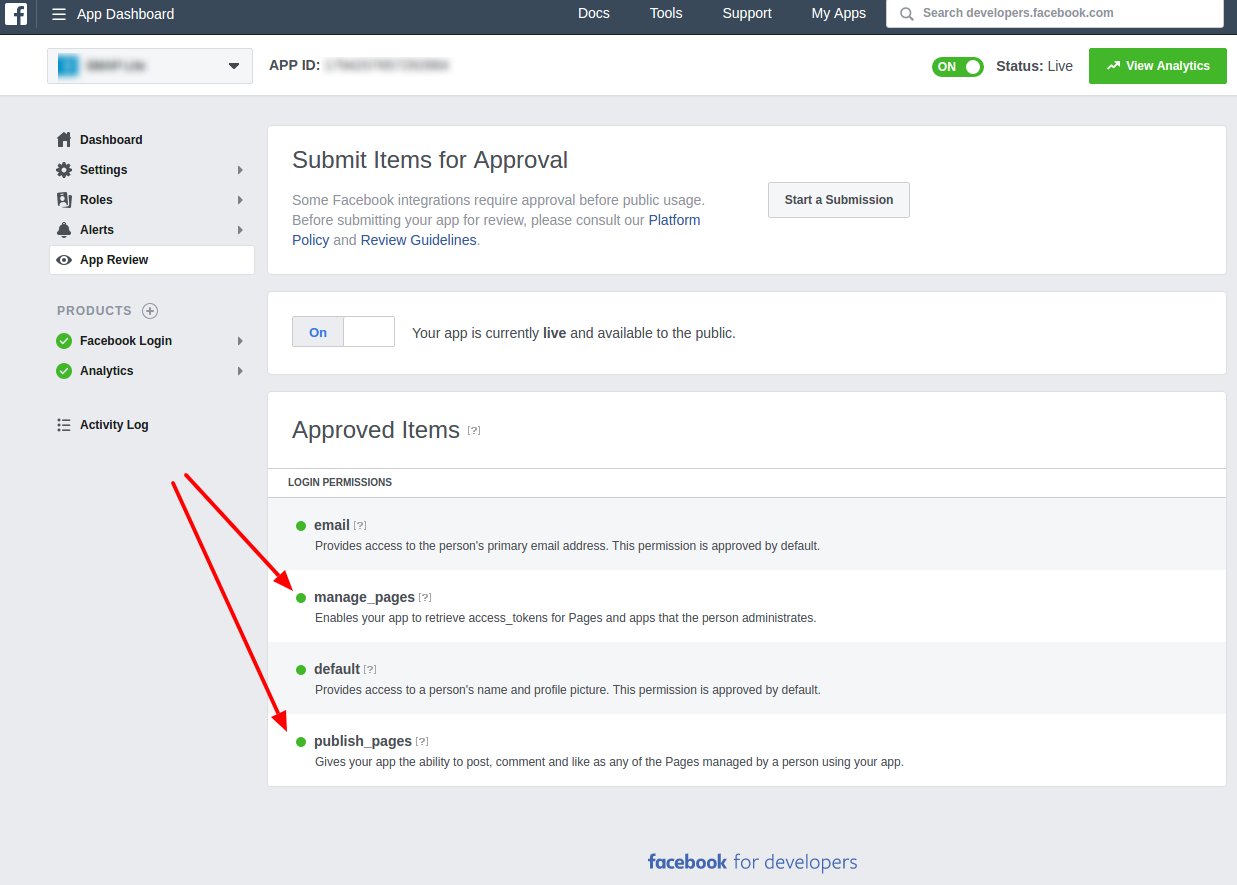1237x885 pixels.
Task: Click the help icon beside Approved Items
Action: pos(474,431)
